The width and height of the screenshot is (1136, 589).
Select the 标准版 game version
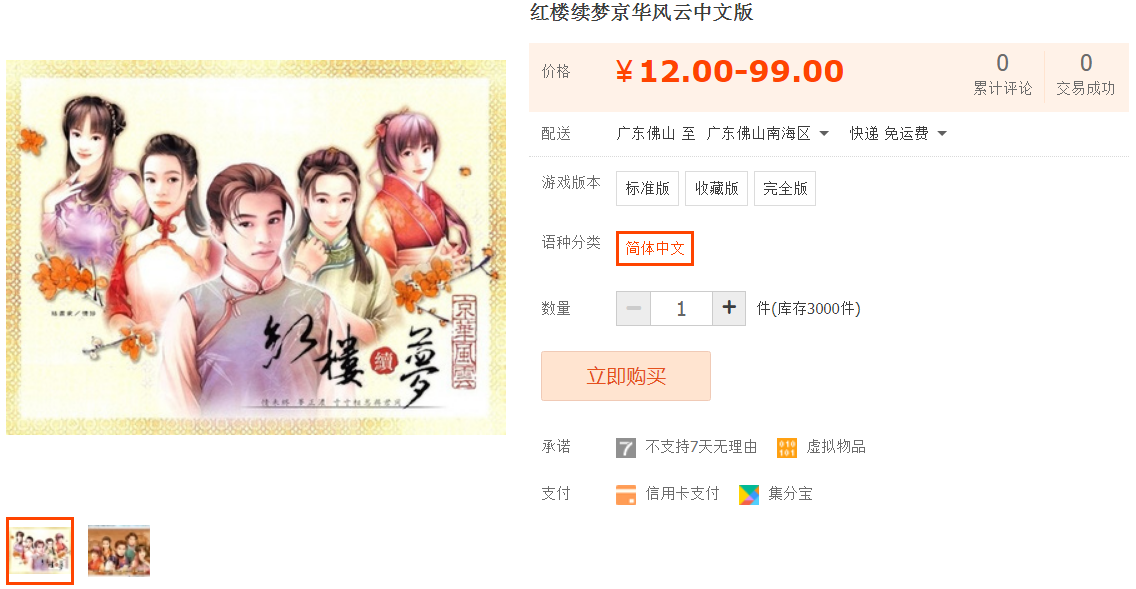click(x=648, y=188)
